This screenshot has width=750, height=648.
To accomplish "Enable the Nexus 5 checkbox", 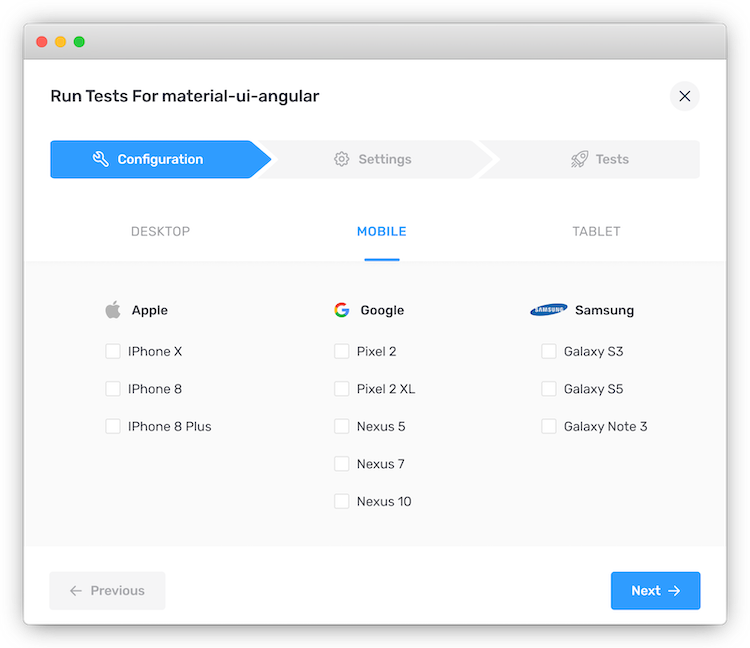I will coord(342,426).
